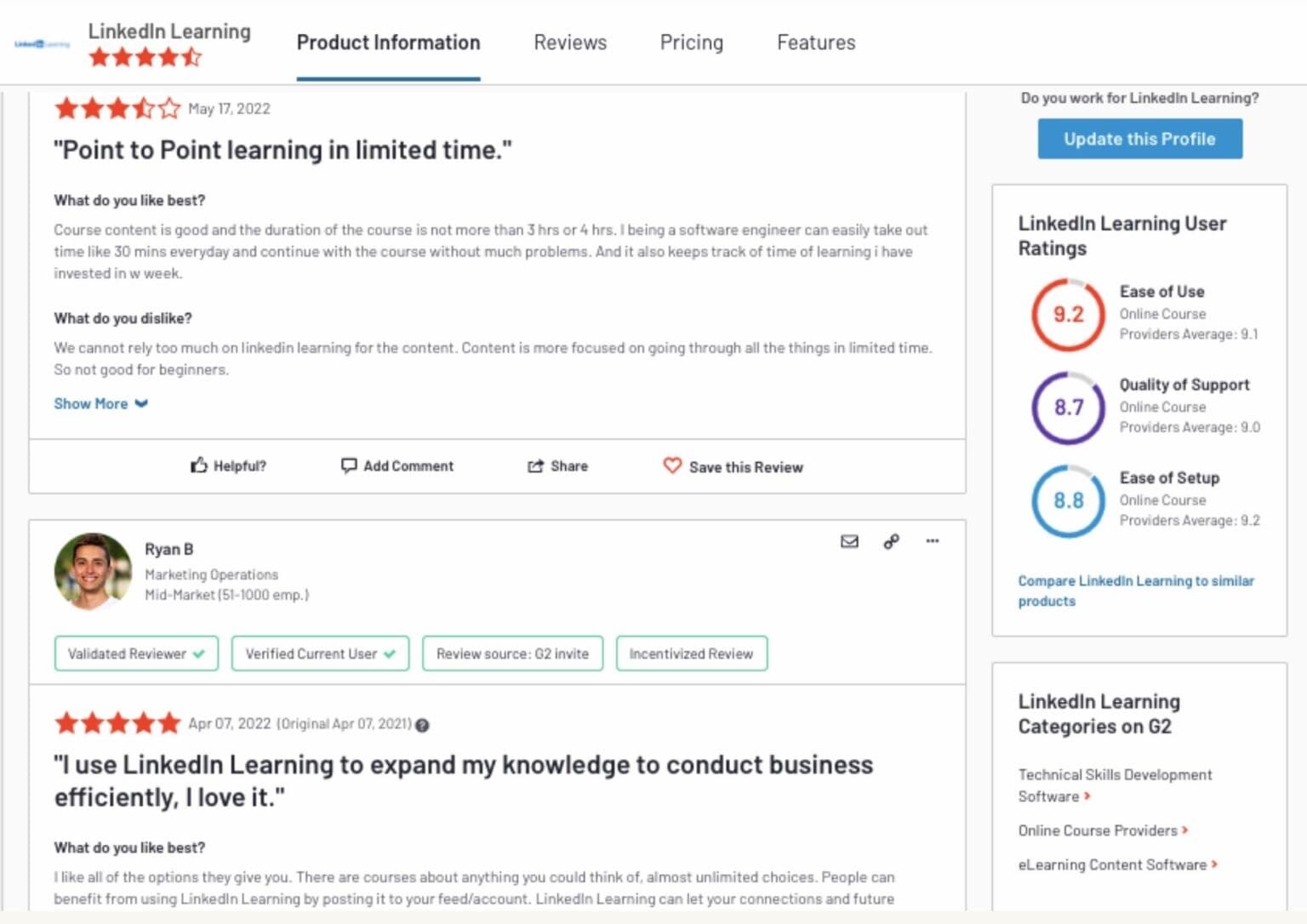Click the 9.2 Ease of Use rating circle
Screen dimensions: 1307x924
coord(1068,315)
